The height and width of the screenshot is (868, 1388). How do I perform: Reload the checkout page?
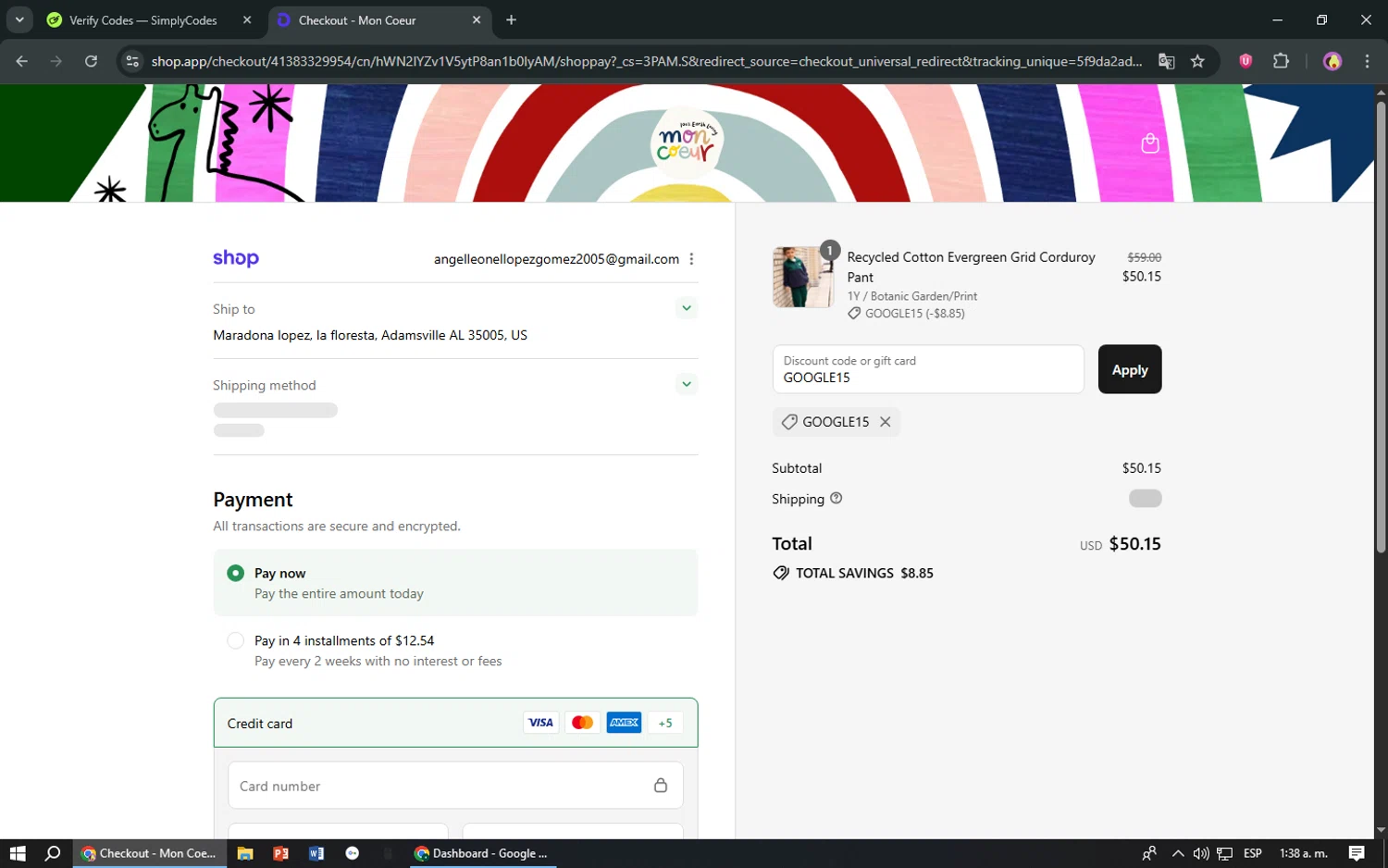91,61
